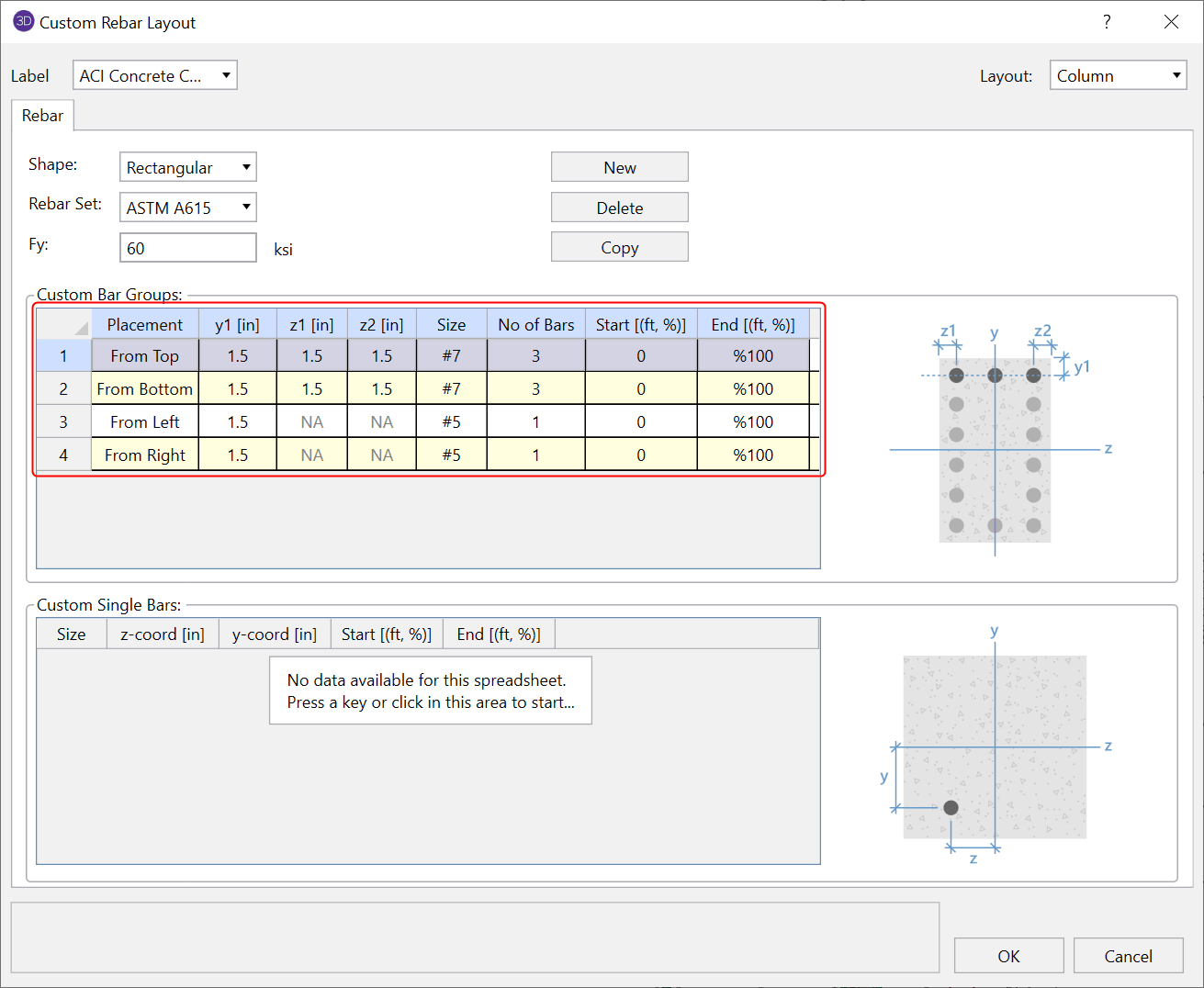Screen dimensions: 1204x988
Task: Expand the Rebar Set ASTM A615 dropdown
Action: point(187,208)
